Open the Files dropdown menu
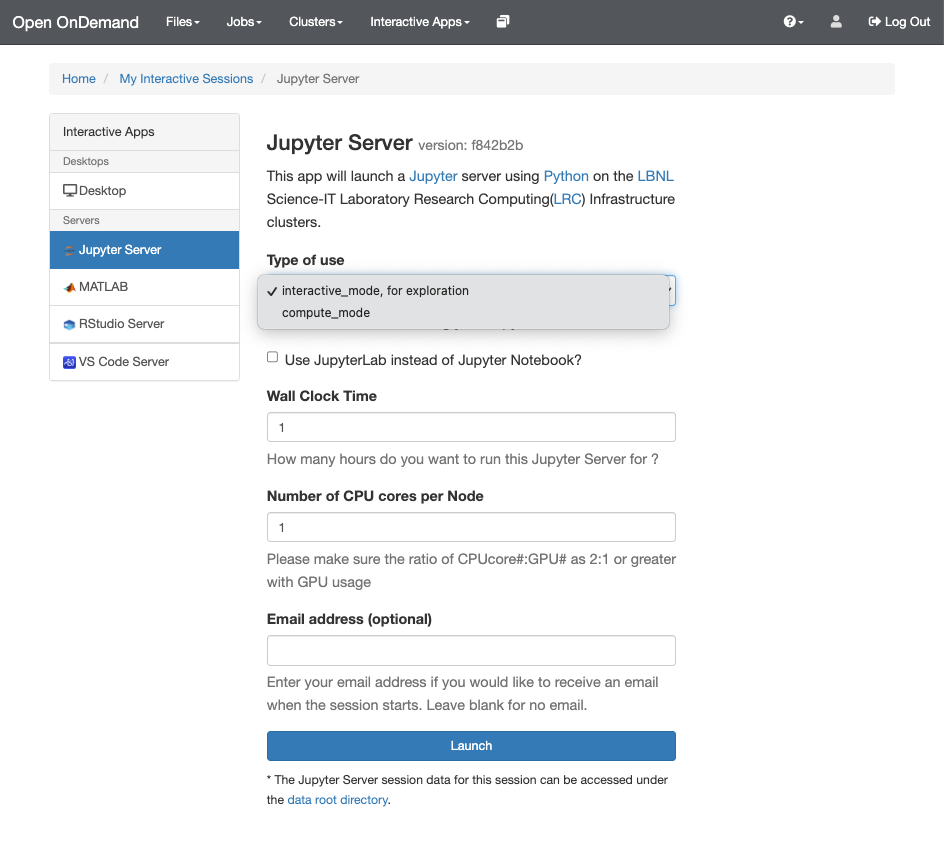The width and height of the screenshot is (944, 843). coord(182,21)
